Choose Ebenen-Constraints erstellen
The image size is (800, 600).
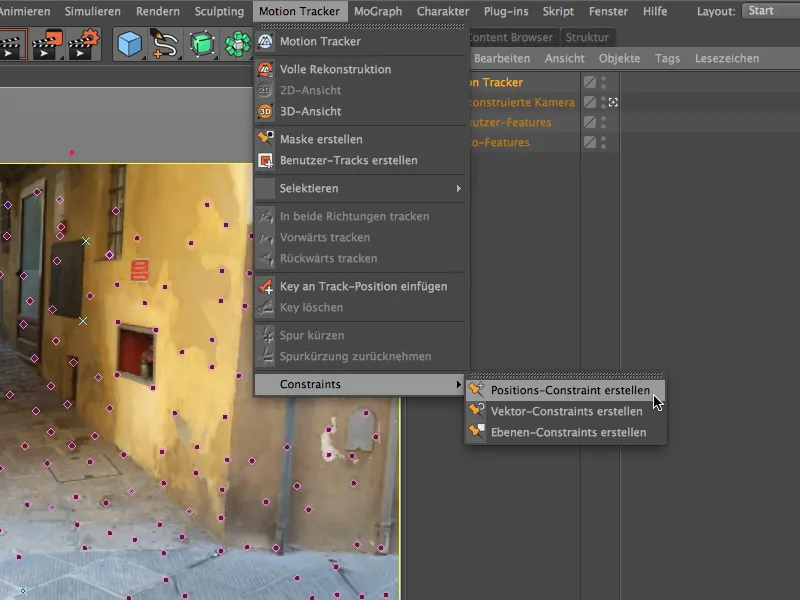click(x=568, y=432)
